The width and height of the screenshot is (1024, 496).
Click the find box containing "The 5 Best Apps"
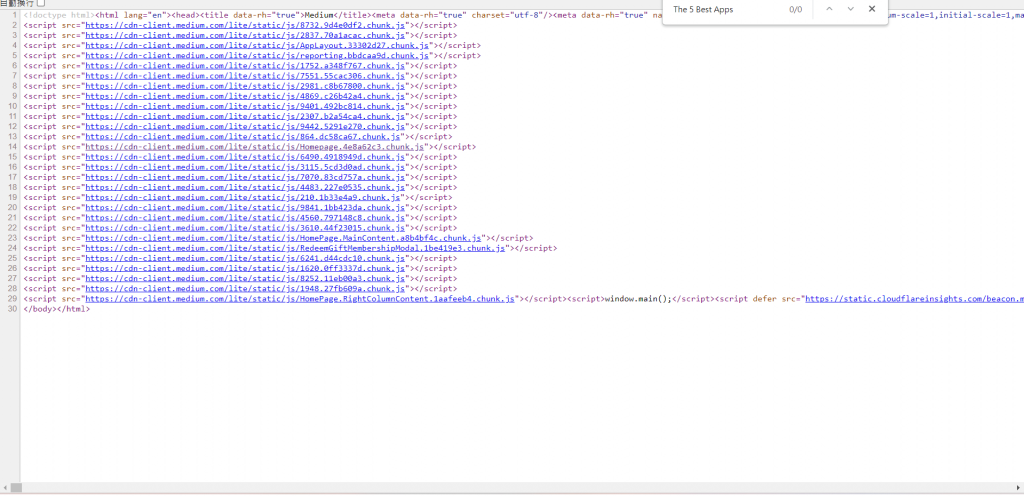(x=725, y=9)
